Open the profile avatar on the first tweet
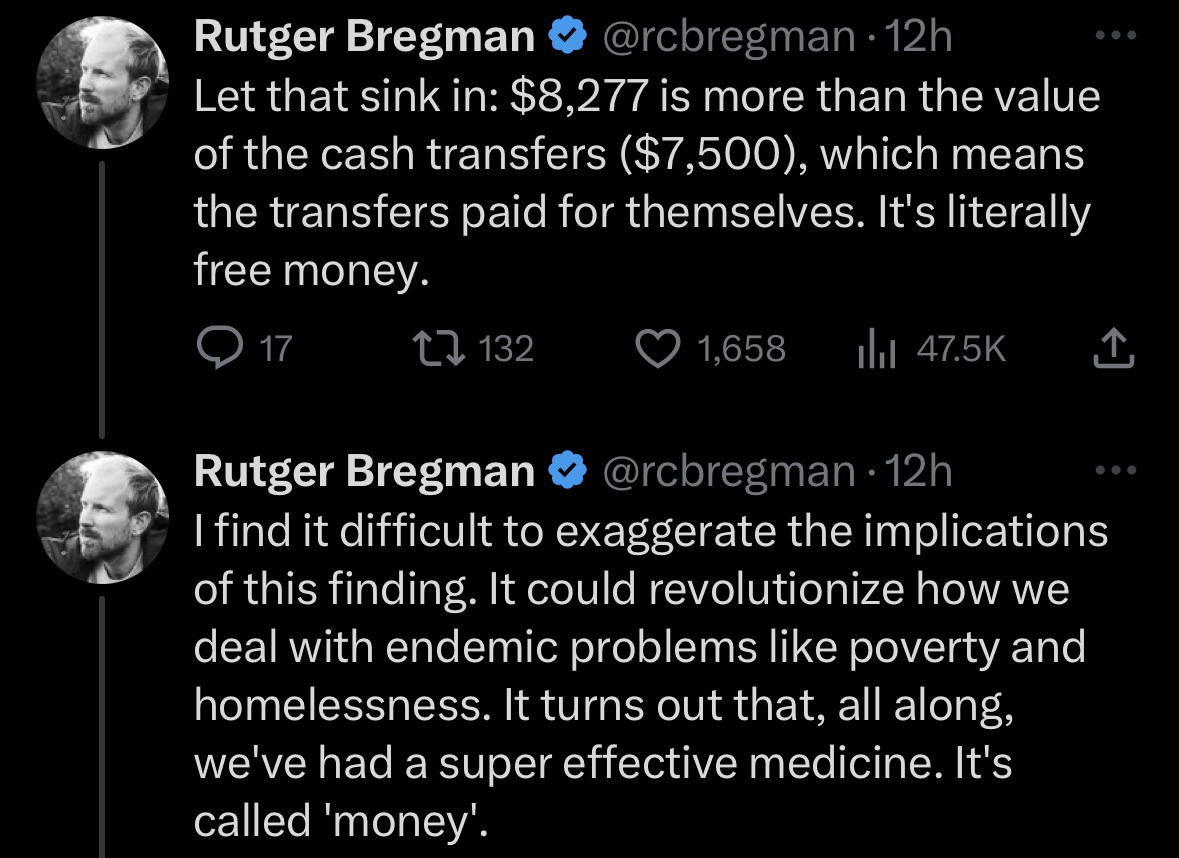This screenshot has width=1179, height=858. click(x=99, y=84)
